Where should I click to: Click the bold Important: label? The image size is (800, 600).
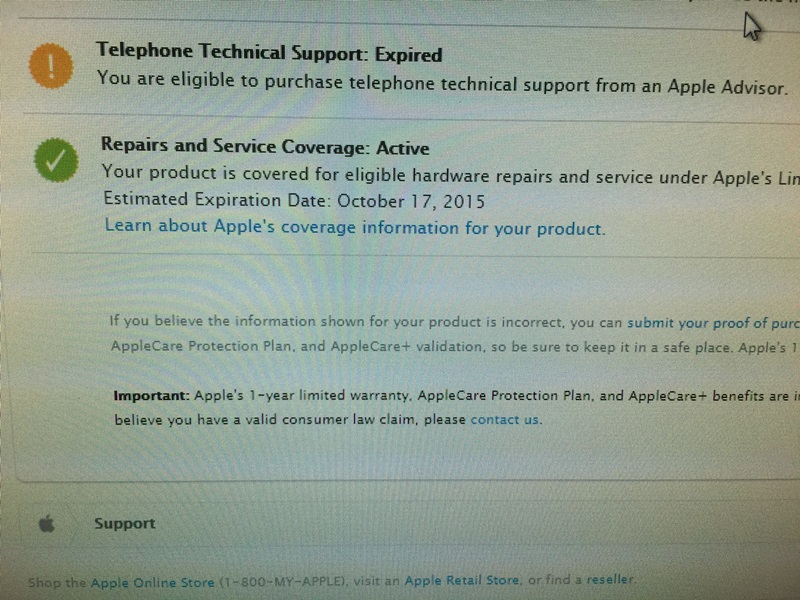coord(148,396)
